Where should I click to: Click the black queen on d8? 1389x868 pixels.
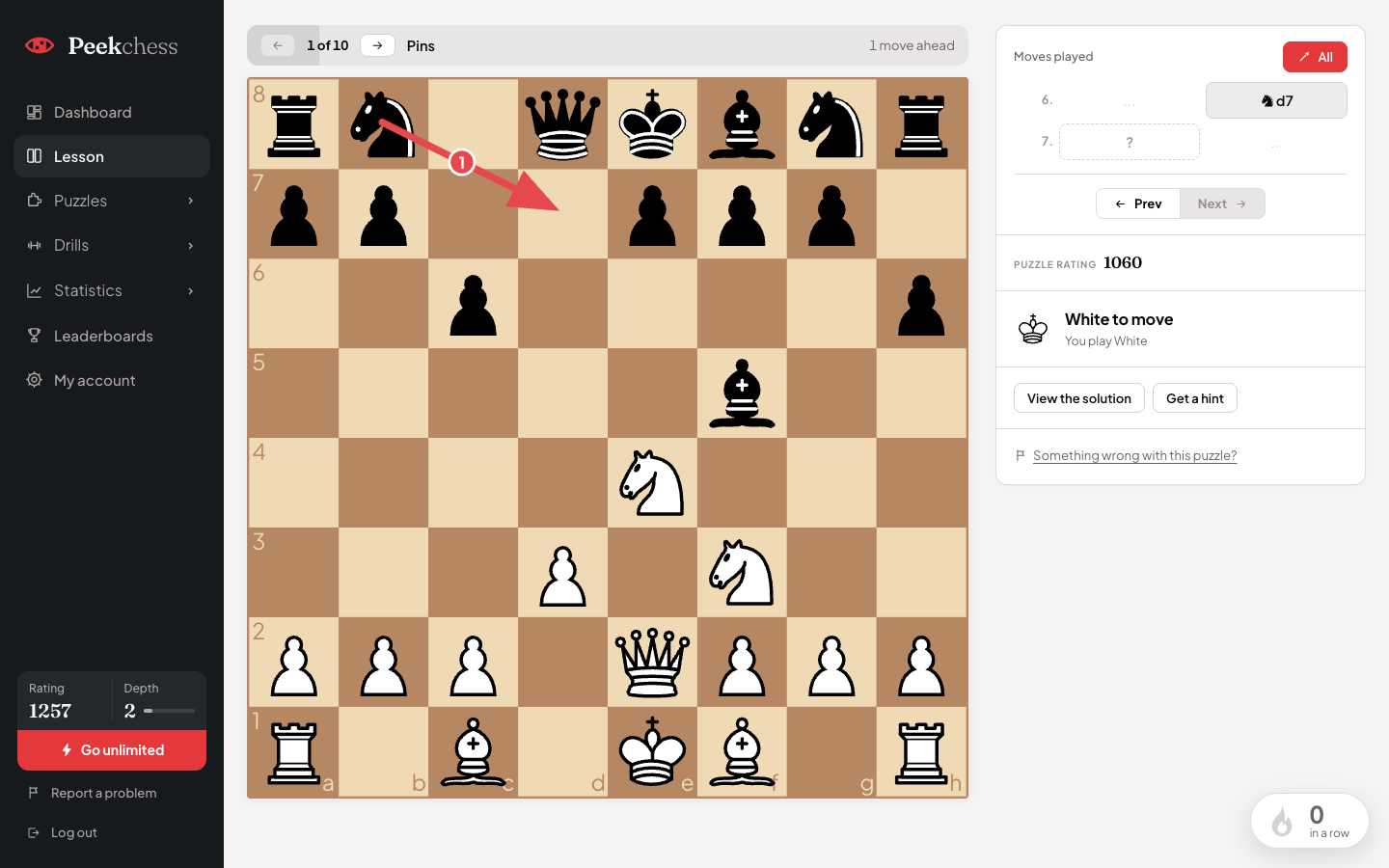tap(563, 124)
